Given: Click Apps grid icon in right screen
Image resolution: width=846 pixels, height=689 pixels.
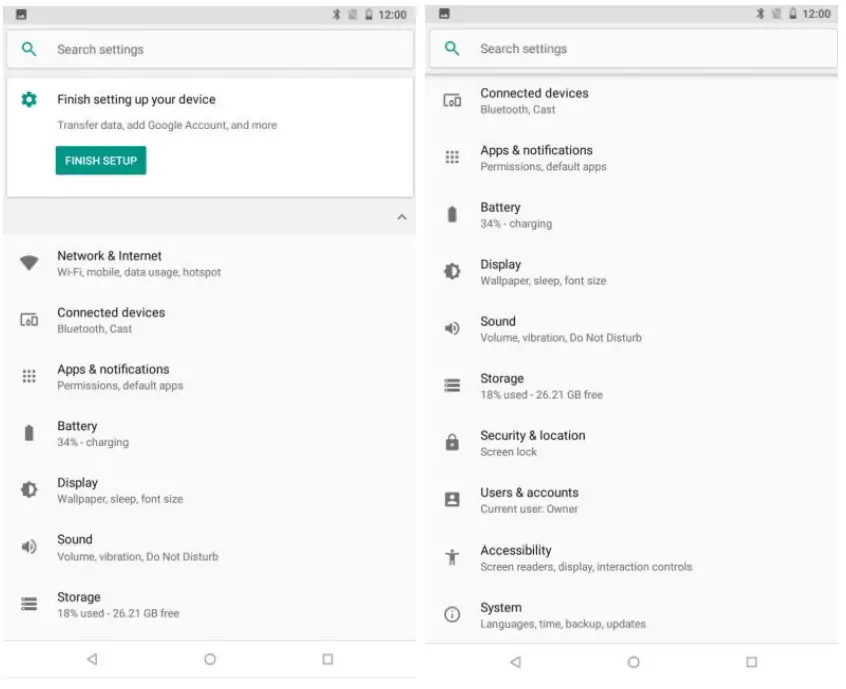Looking at the screenshot, I should 452,157.
